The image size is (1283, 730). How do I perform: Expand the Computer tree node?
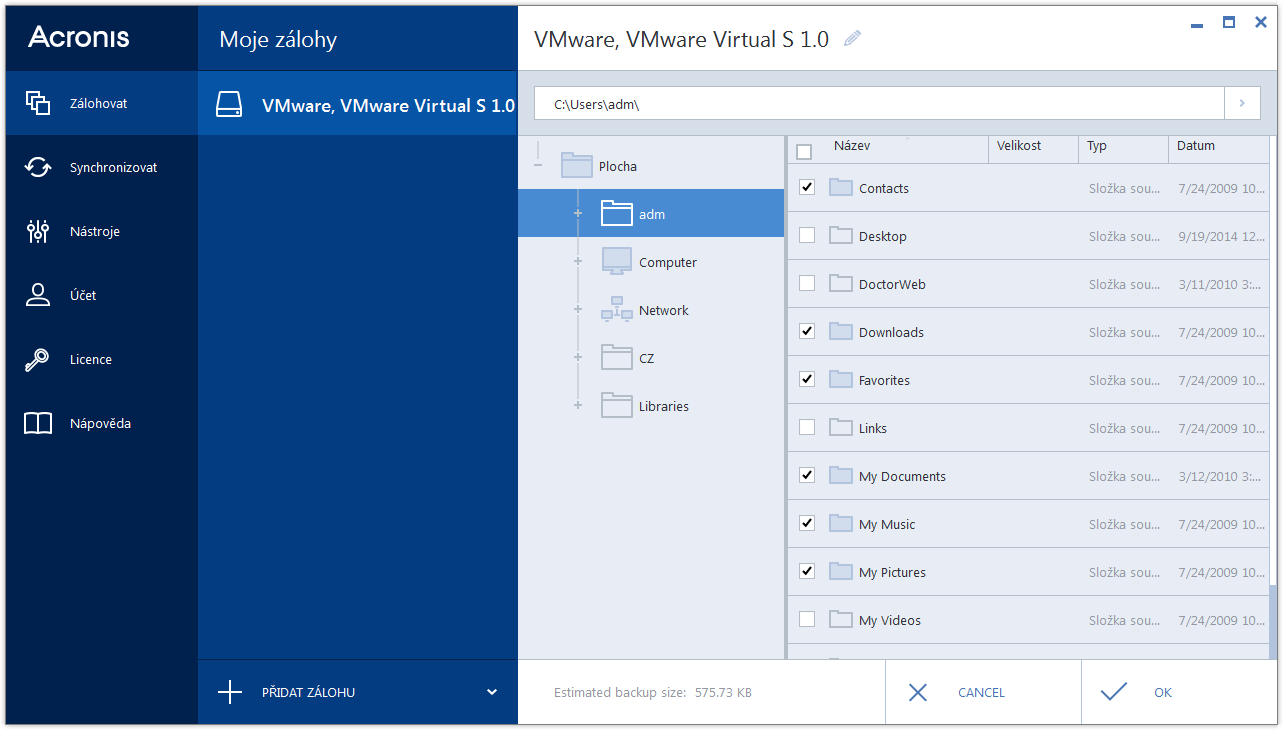(x=577, y=261)
